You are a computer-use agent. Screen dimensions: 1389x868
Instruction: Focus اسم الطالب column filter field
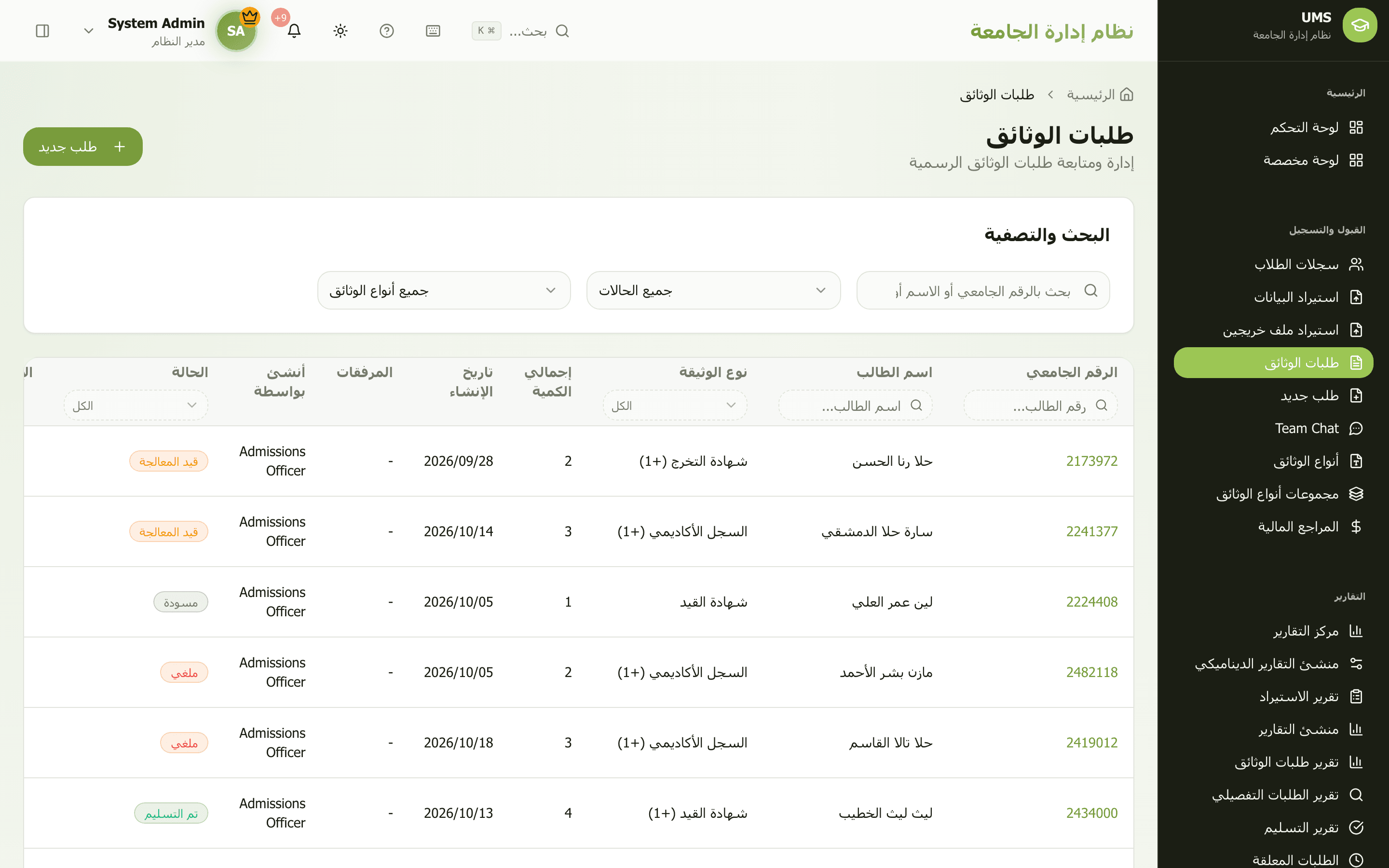[x=855, y=405]
